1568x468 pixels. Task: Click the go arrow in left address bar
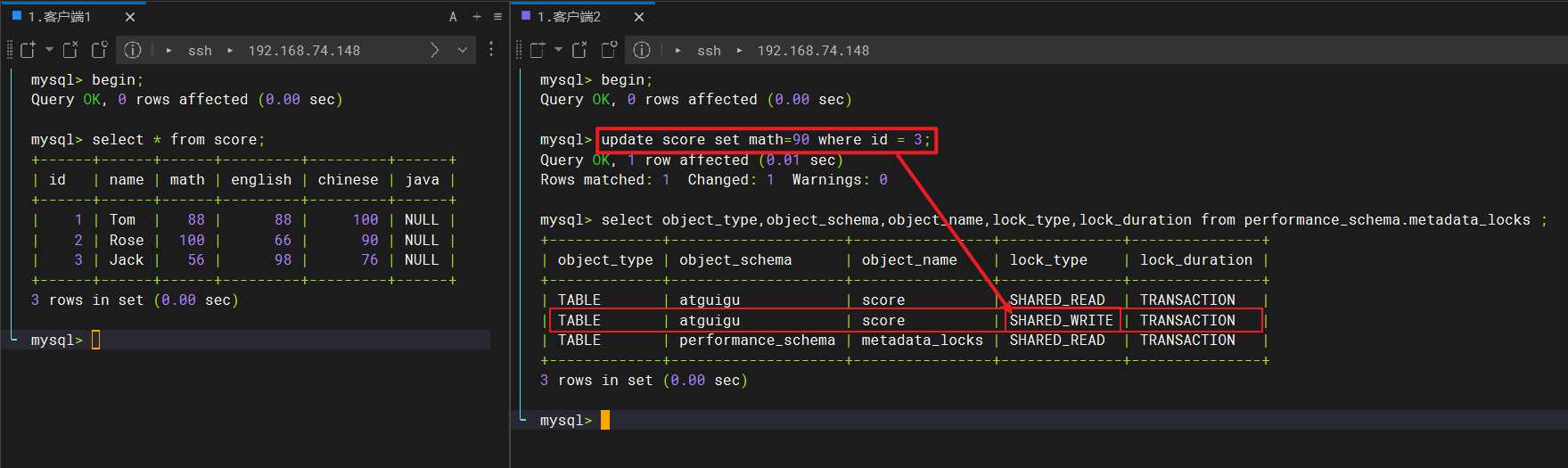click(435, 50)
